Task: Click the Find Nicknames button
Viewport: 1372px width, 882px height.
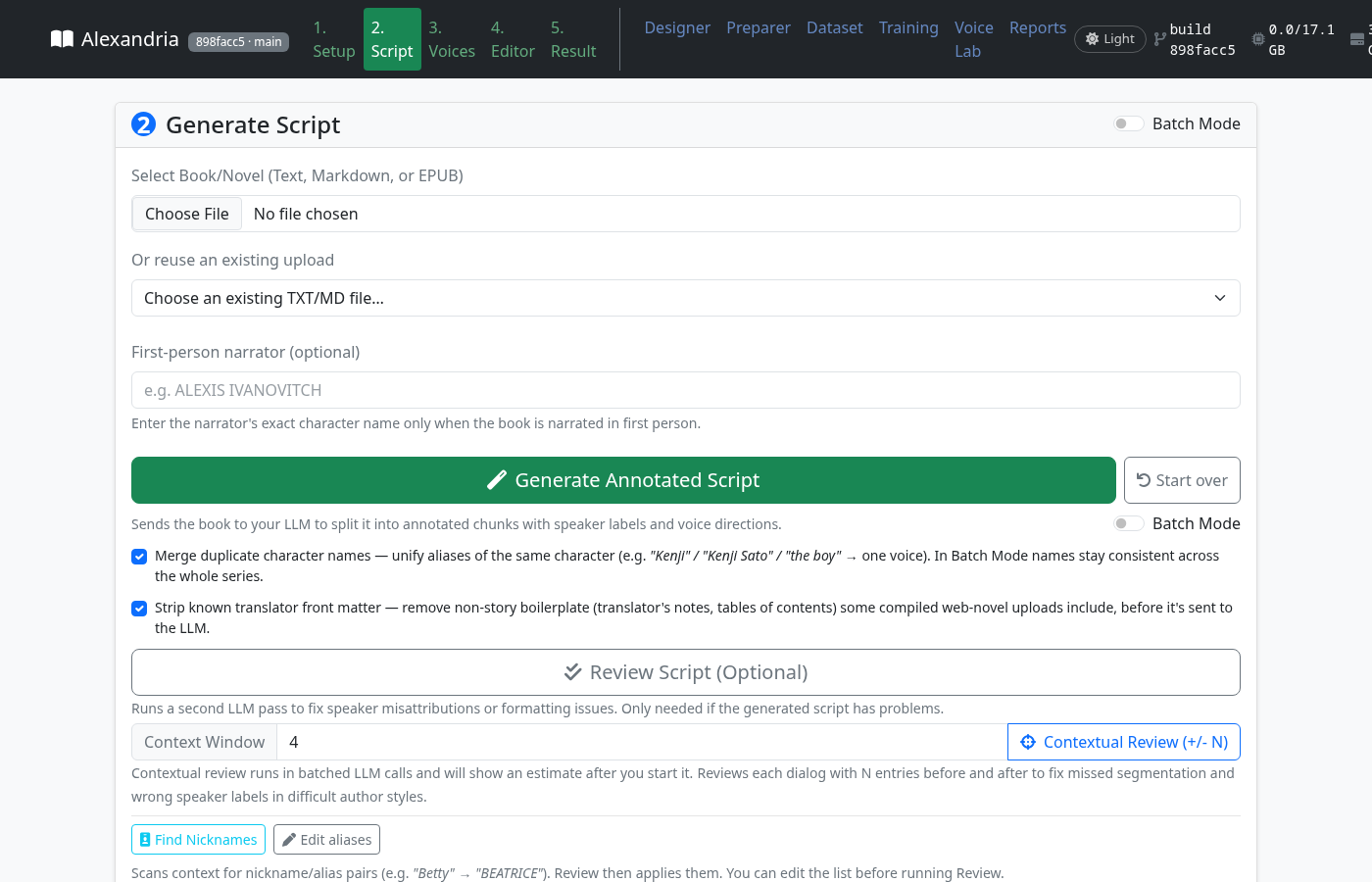Action: [198, 840]
